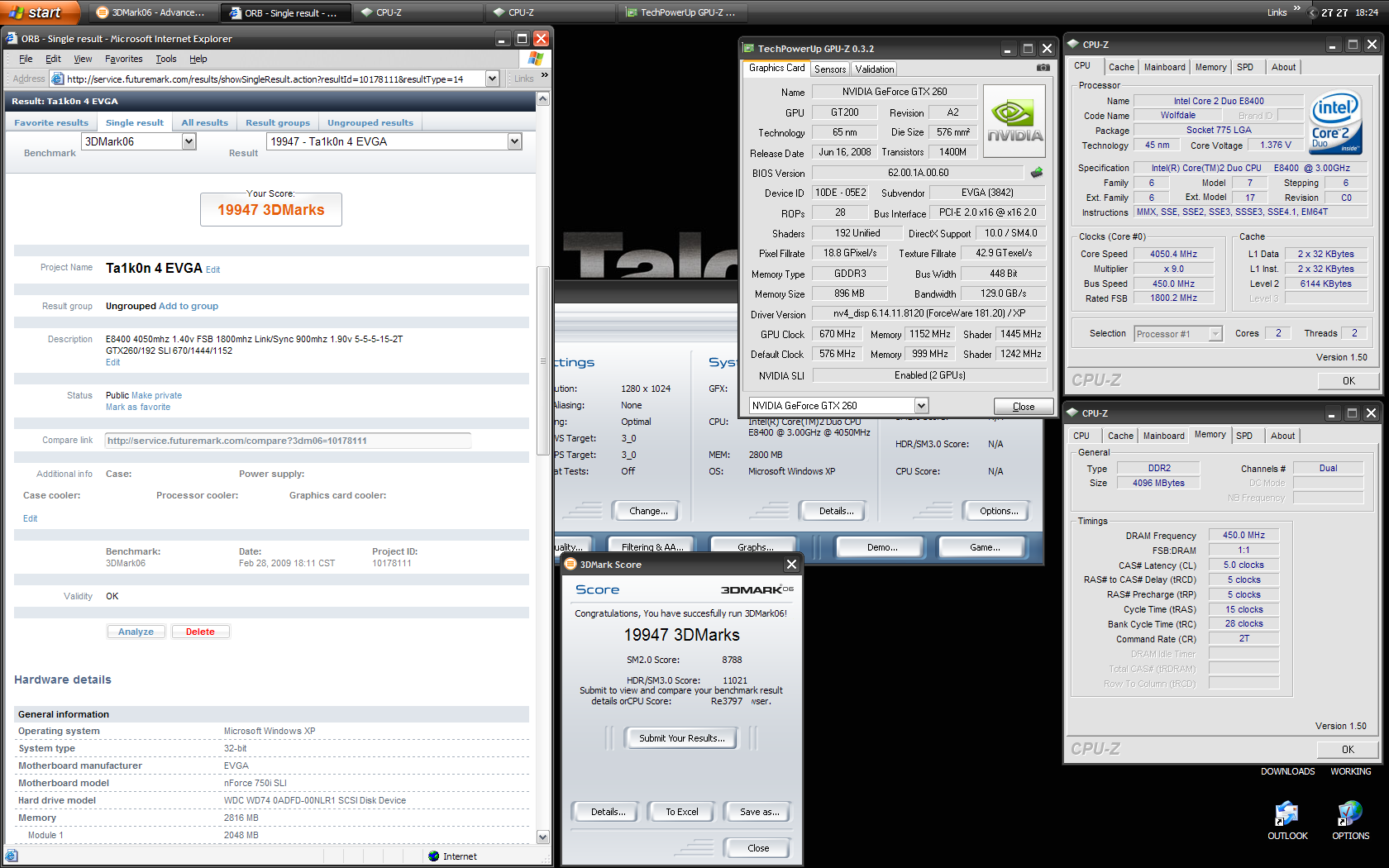The width and height of the screenshot is (1389, 868).
Task: Click OK in the upper CPU-Z window
Action: pyautogui.click(x=1348, y=380)
